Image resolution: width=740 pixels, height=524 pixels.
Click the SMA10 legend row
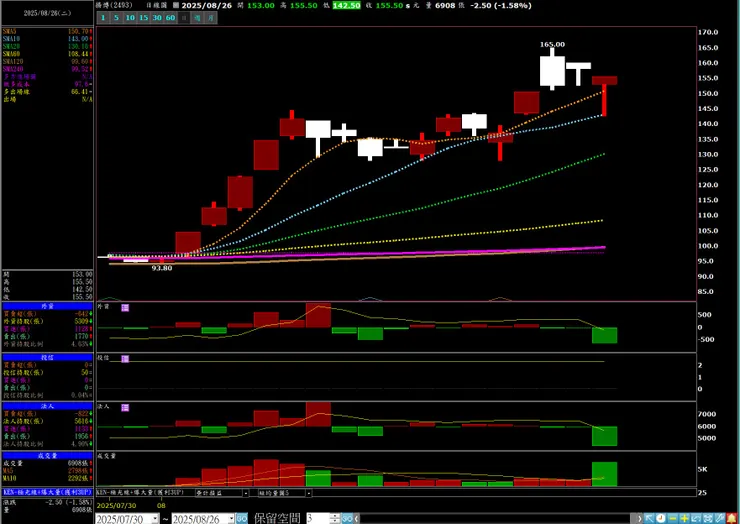[x=47, y=39]
